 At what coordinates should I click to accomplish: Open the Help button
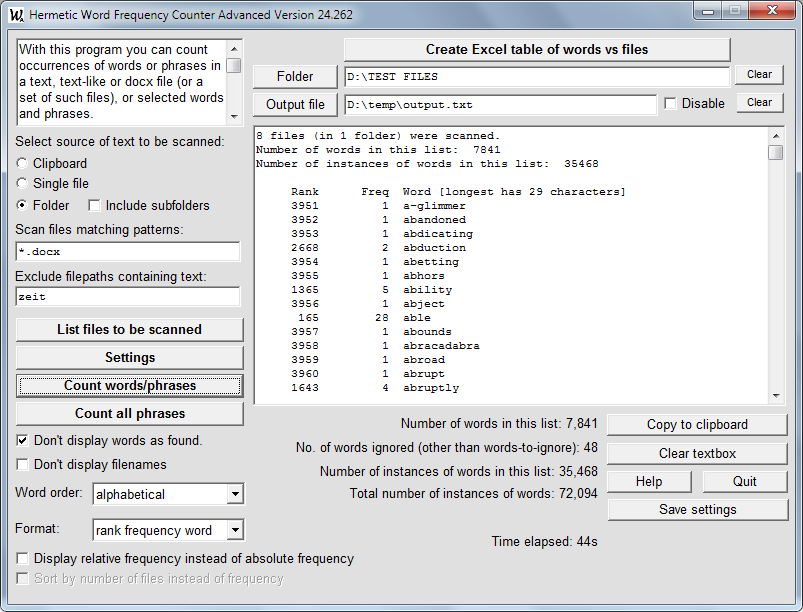(649, 481)
